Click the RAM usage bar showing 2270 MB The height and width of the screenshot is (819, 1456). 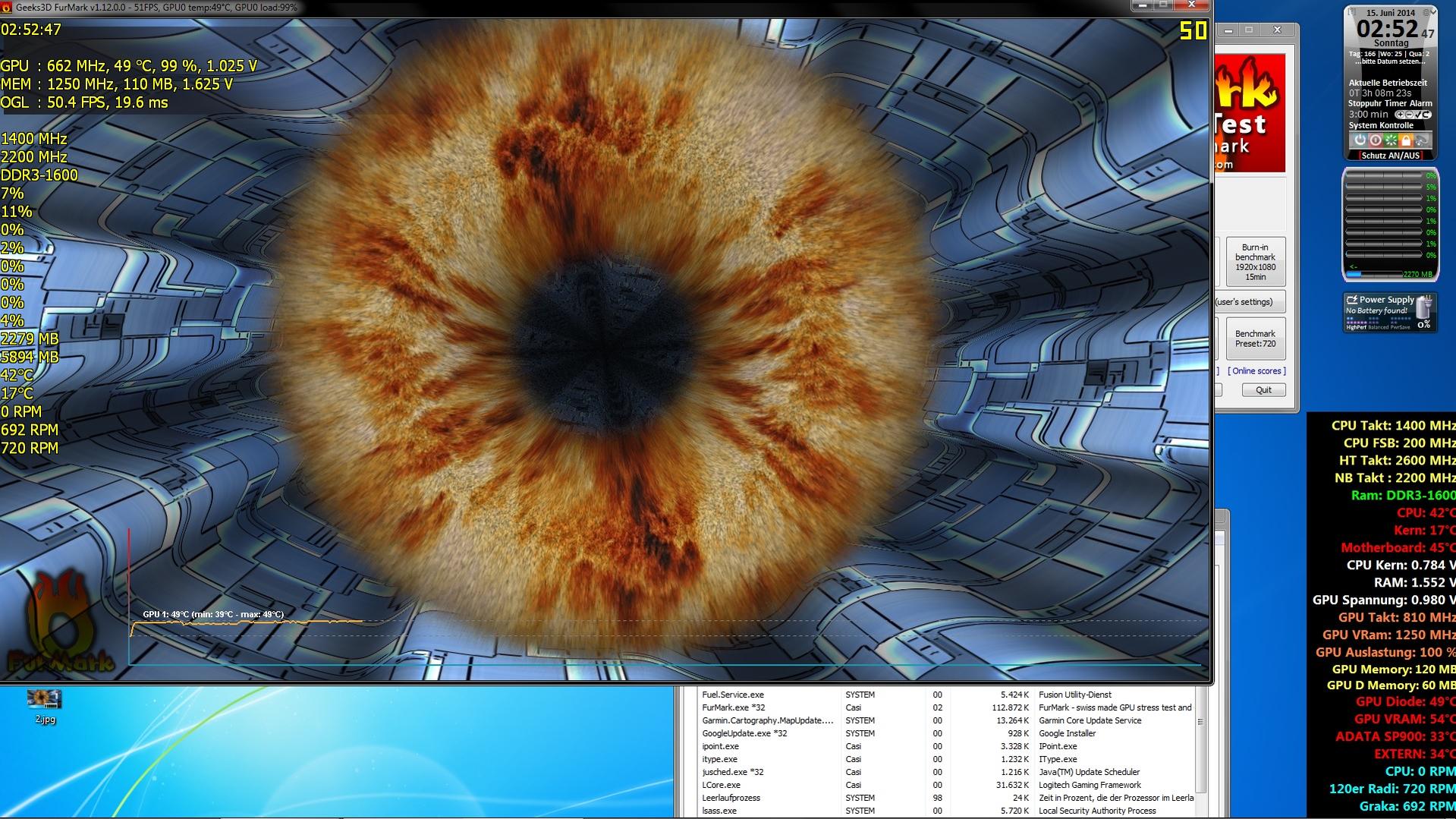coord(1375,274)
